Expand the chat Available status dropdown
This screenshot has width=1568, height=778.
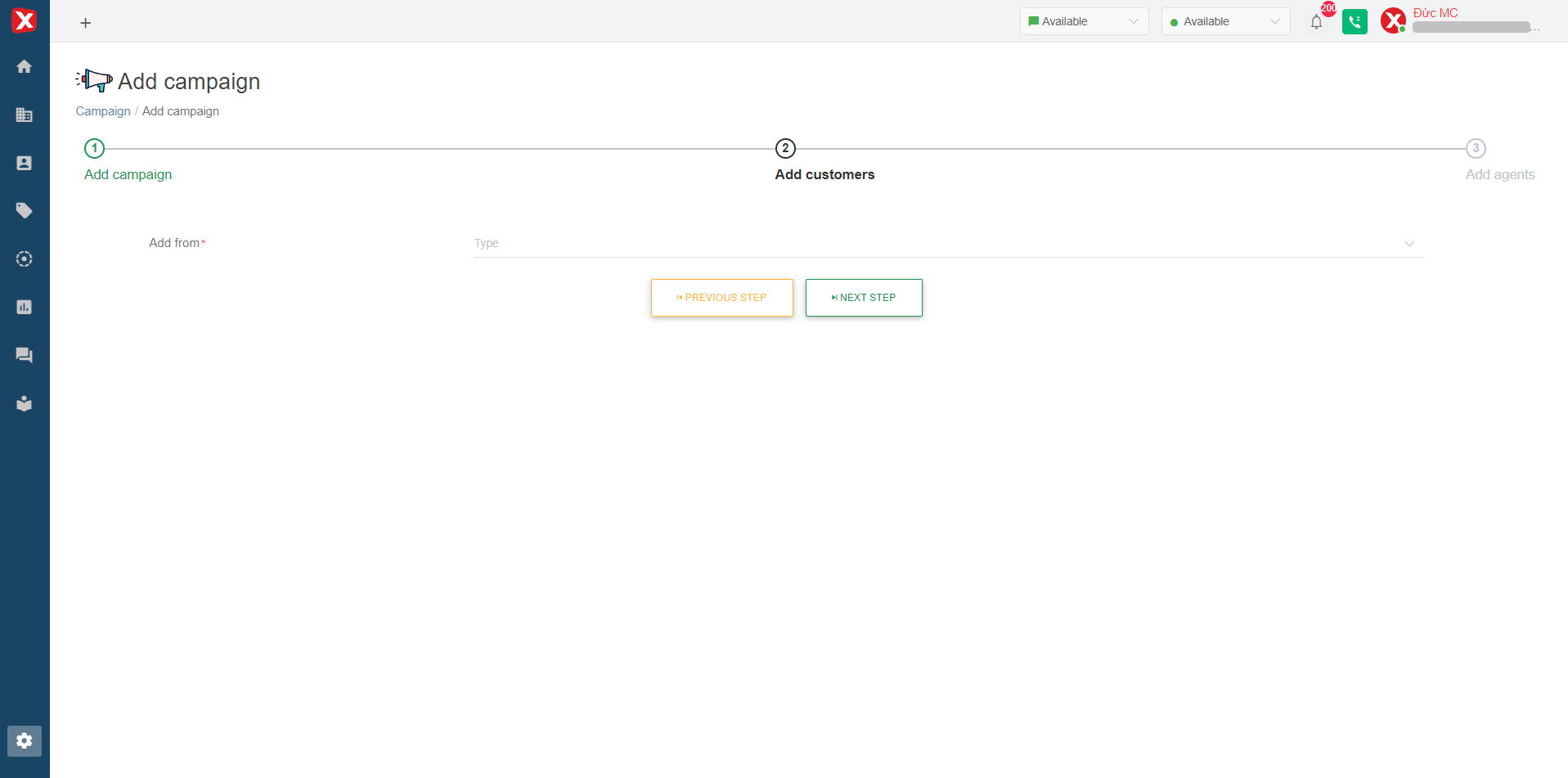coord(1083,21)
